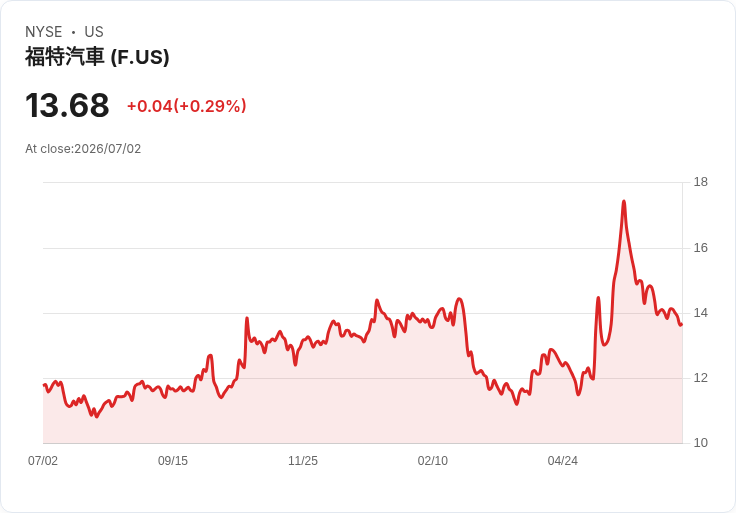Click the NYSE exchange label
736x513 pixels.
44,32
